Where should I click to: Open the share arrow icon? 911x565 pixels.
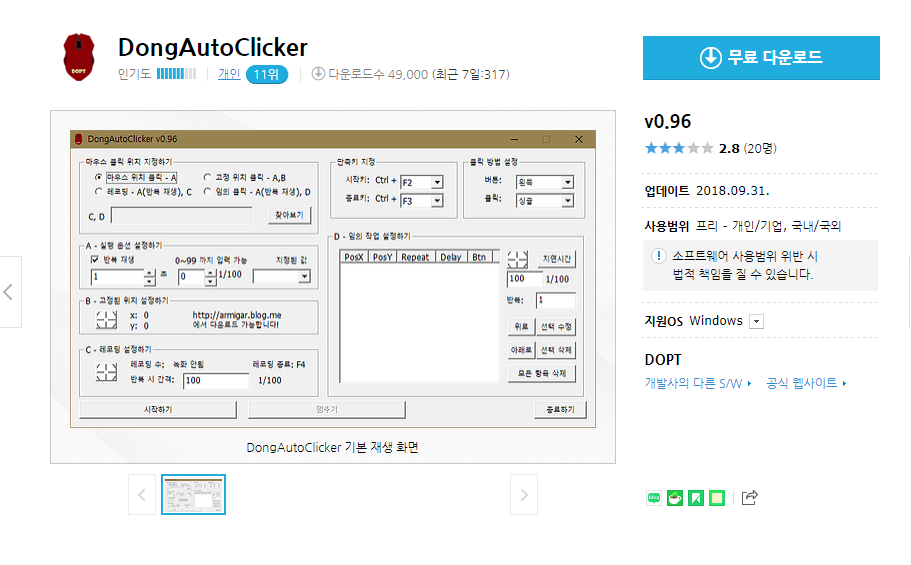pyautogui.click(x=749, y=498)
